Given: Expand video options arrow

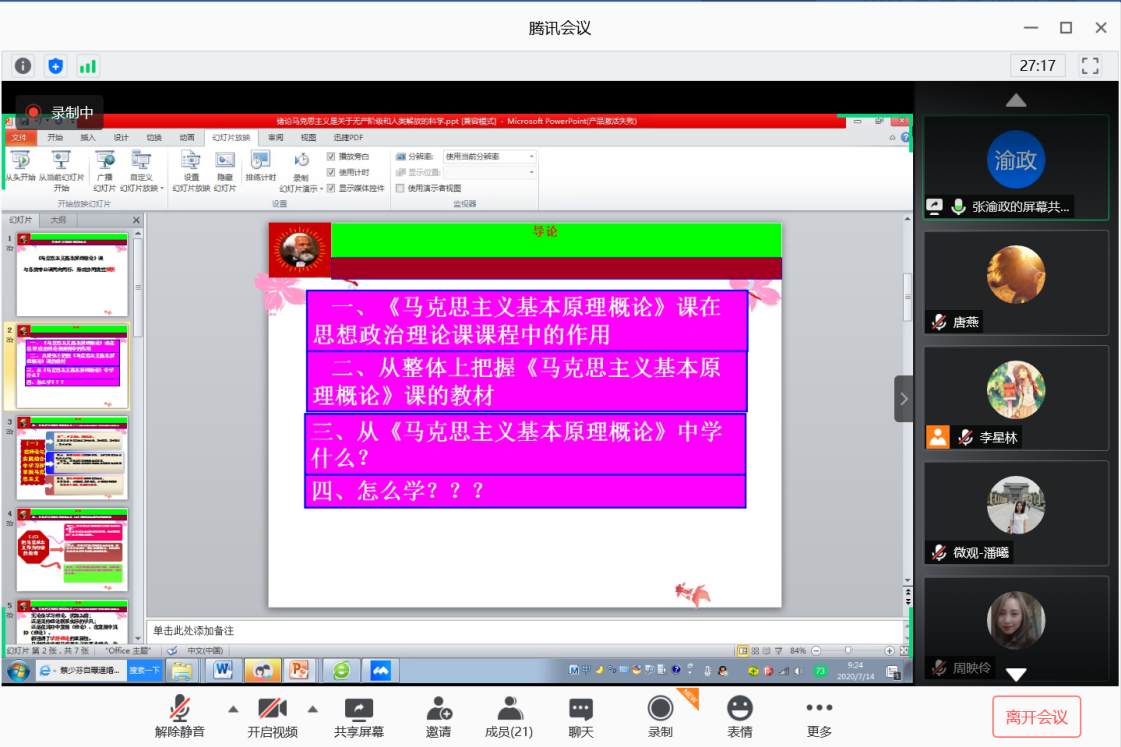Looking at the screenshot, I should click(312, 709).
